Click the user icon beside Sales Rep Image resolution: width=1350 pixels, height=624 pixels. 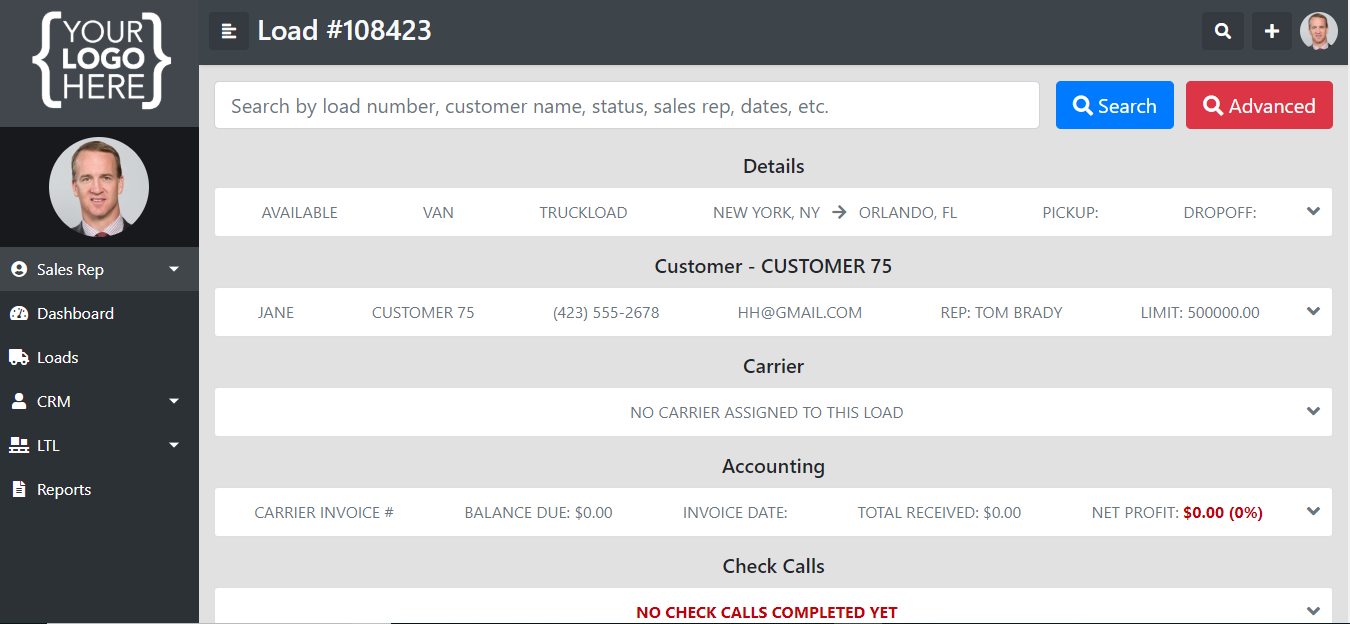[x=20, y=269]
